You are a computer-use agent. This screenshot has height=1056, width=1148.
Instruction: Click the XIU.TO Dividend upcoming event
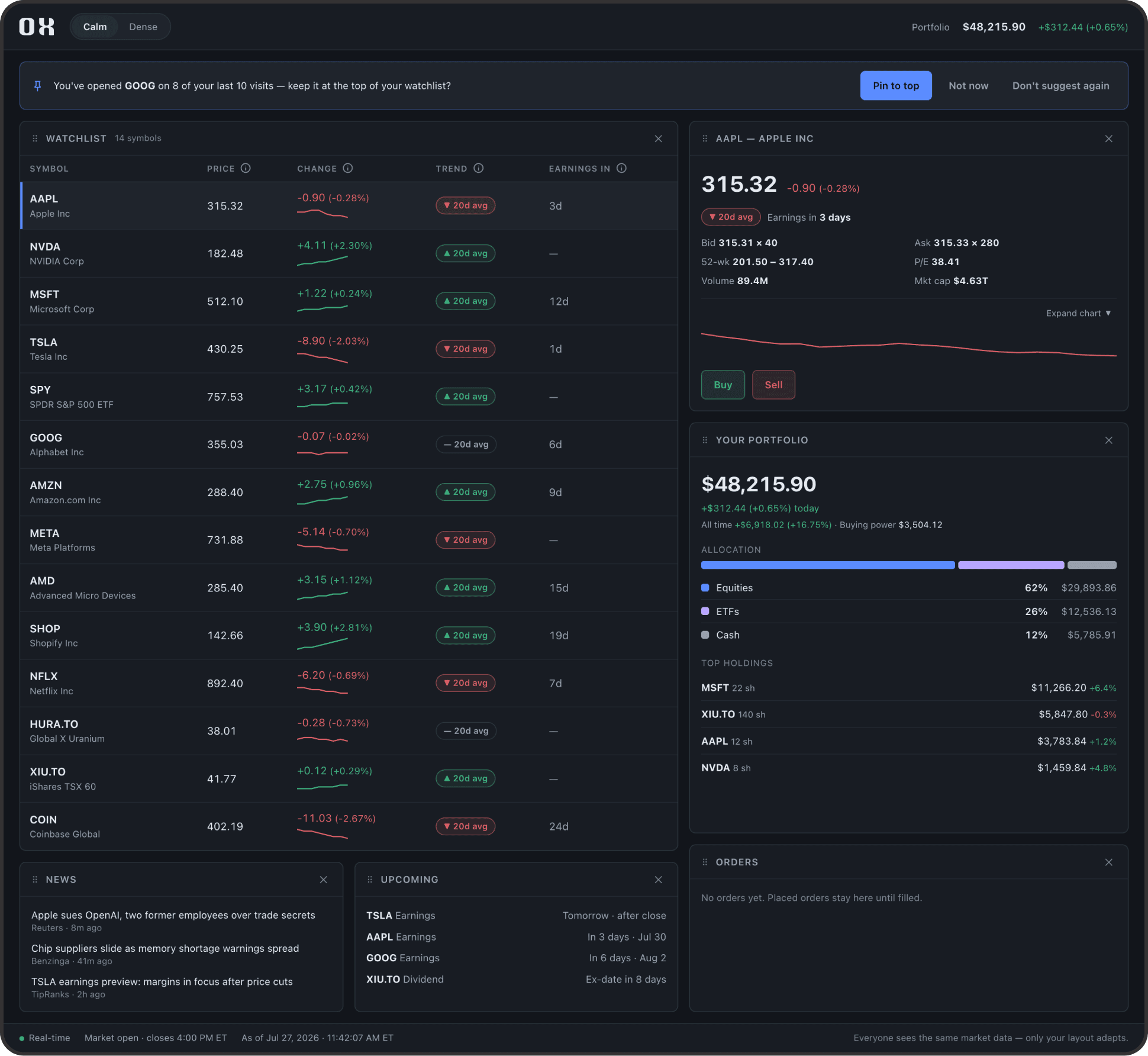(x=516, y=979)
